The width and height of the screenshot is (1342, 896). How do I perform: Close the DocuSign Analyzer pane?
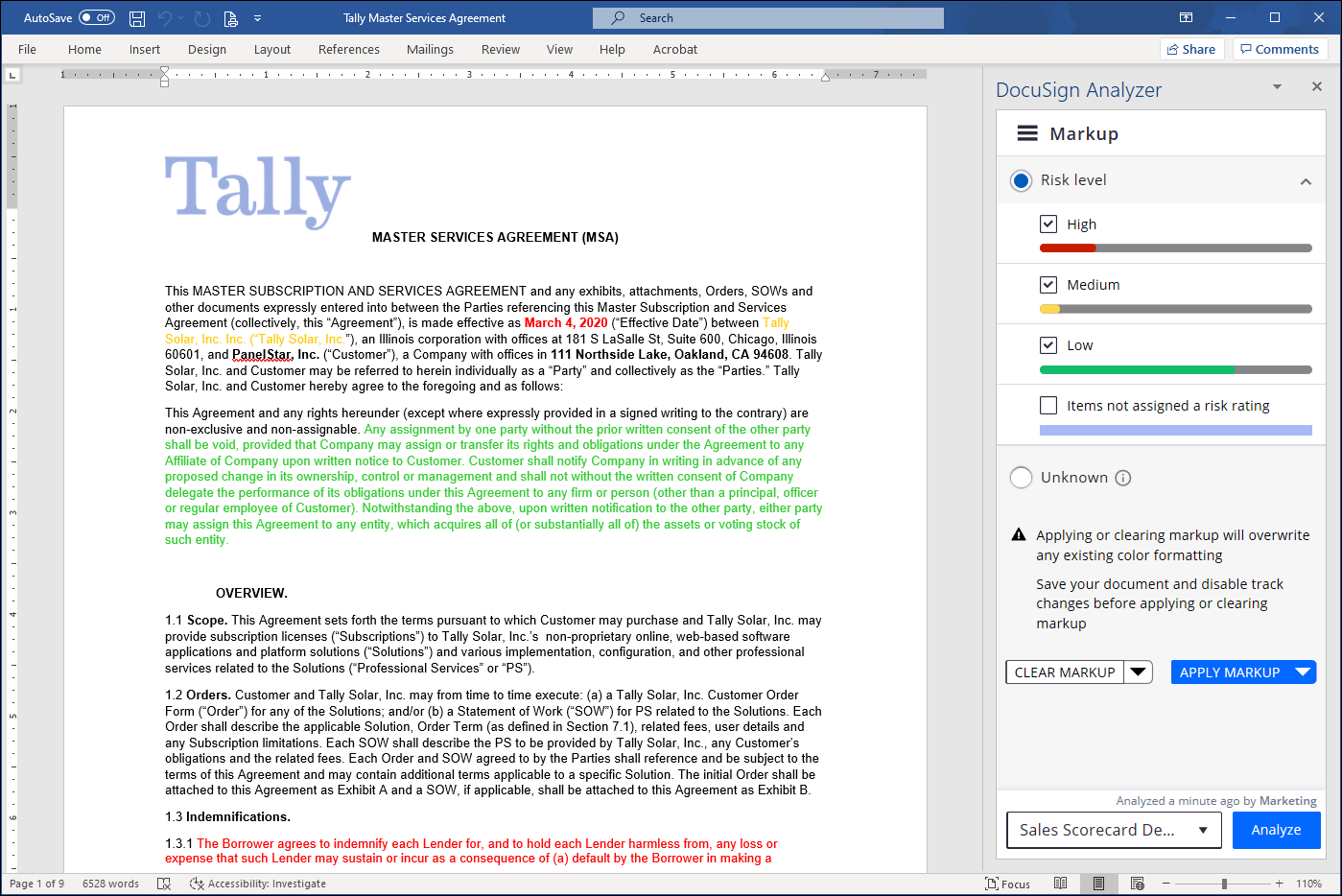[x=1317, y=86]
